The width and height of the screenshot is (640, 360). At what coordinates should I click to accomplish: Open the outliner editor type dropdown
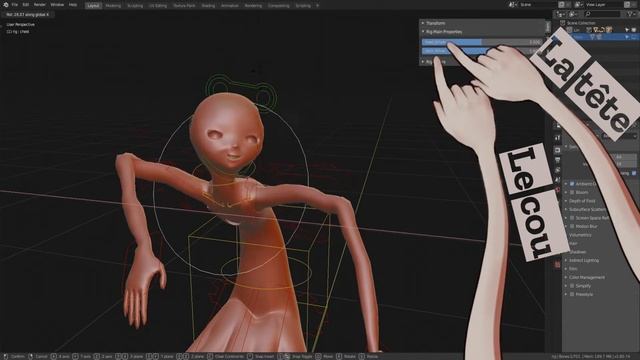click(561, 14)
